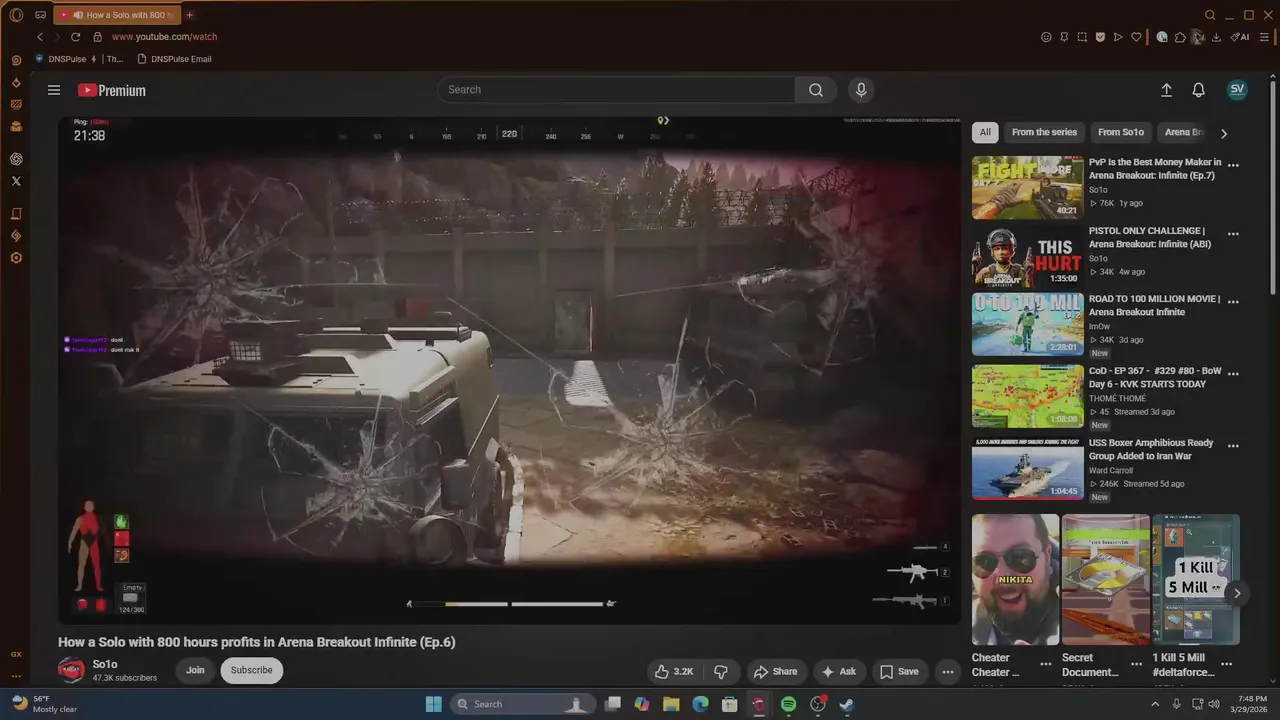Go to YouTube Premium home logo
This screenshot has width=1280, height=720.
click(x=112, y=90)
